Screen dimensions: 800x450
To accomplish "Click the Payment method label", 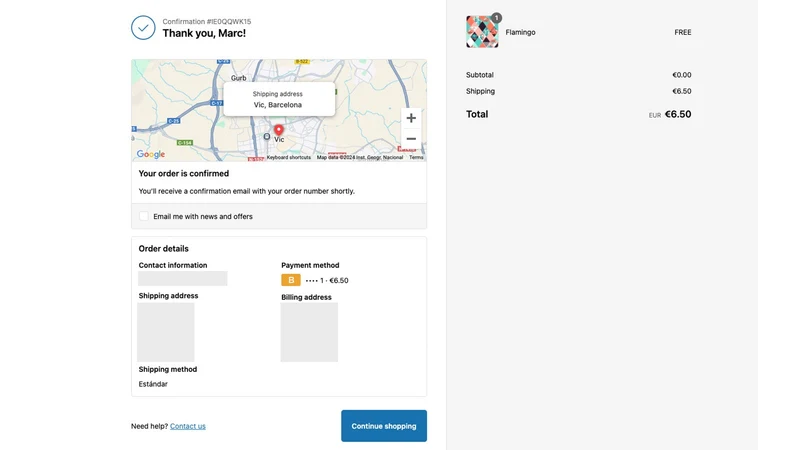I will click(310, 265).
